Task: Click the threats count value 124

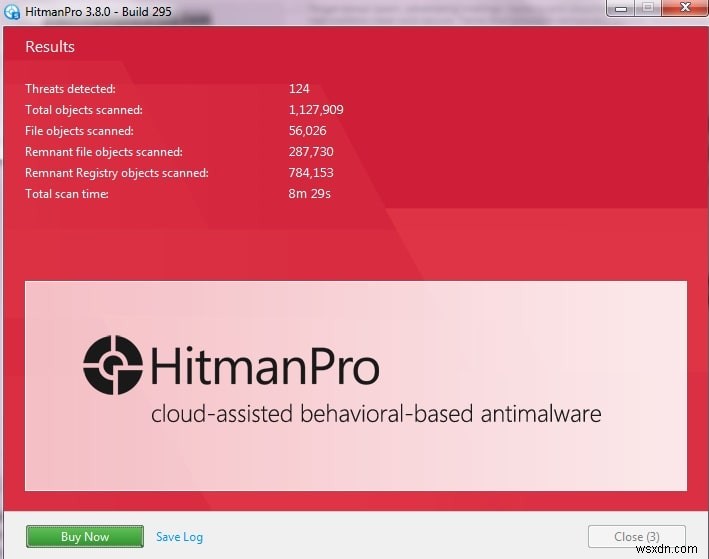Action: coord(300,89)
